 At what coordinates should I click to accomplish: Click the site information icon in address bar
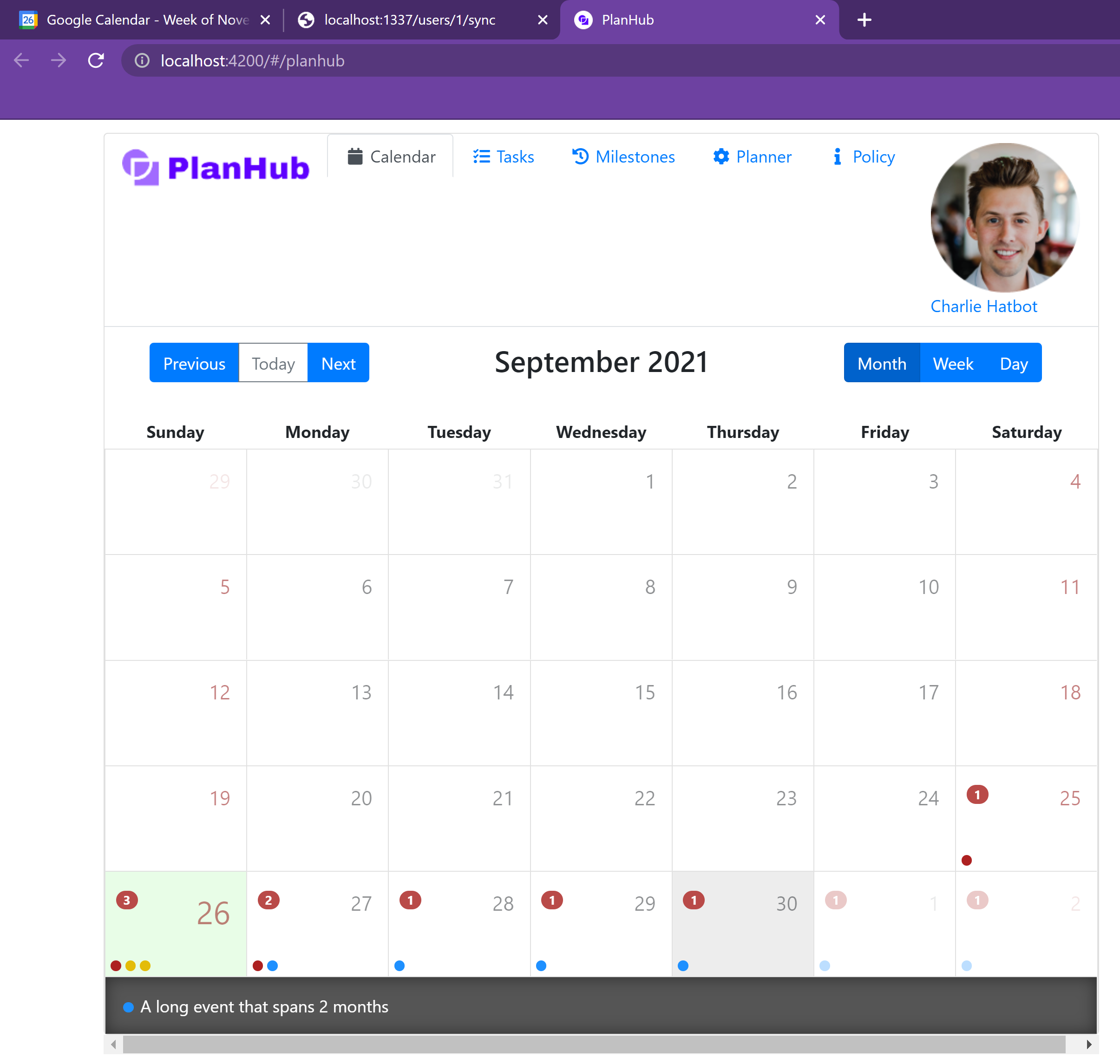coord(142,61)
